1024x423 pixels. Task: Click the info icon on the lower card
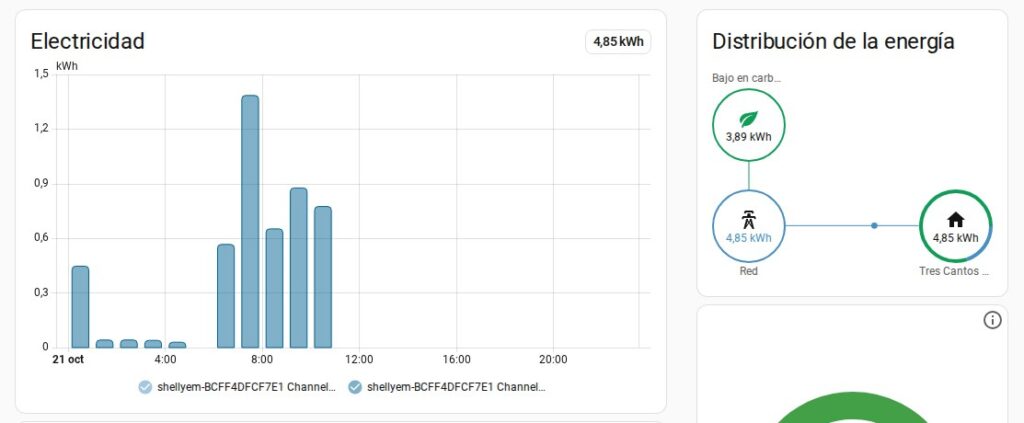992,320
